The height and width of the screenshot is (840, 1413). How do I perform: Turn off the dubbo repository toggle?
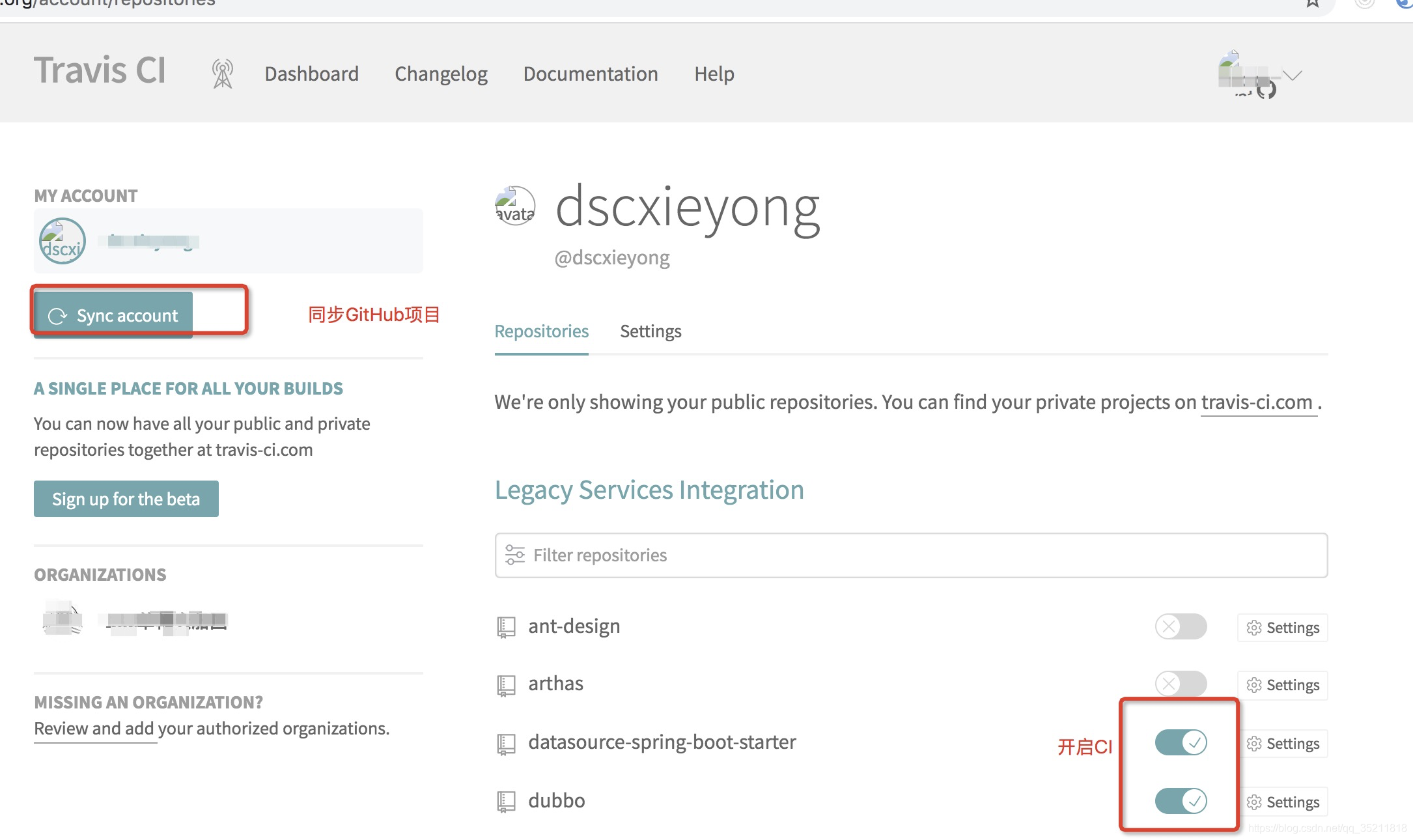tap(1180, 801)
